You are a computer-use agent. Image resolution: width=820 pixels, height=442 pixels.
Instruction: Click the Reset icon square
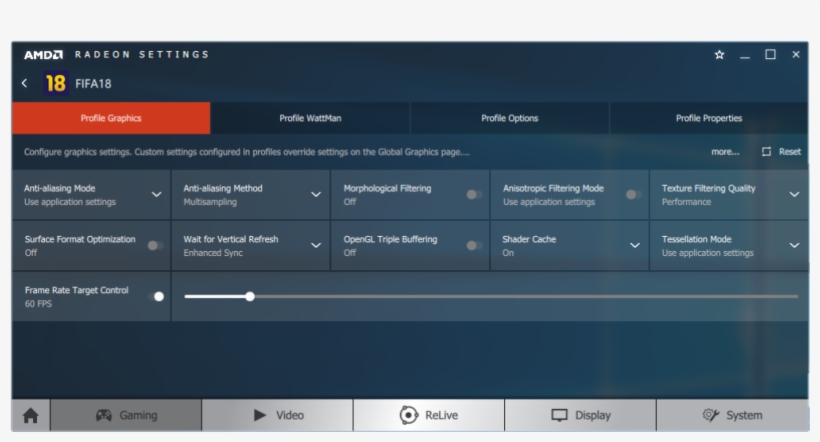[x=766, y=152]
